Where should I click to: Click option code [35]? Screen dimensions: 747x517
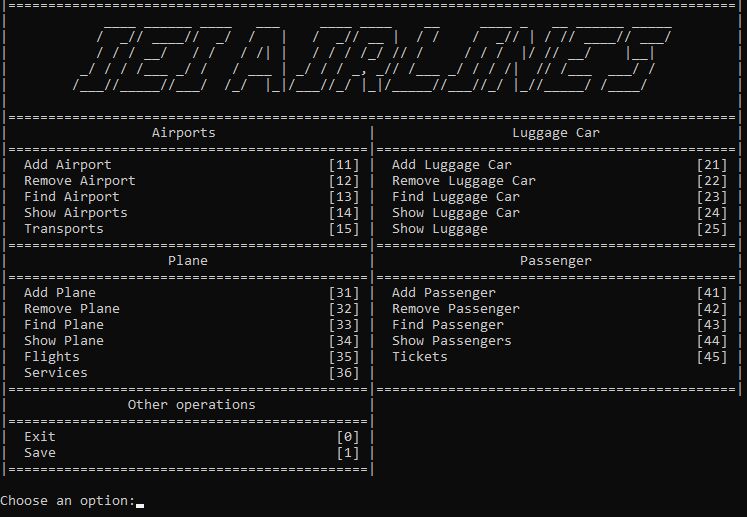tap(344, 357)
